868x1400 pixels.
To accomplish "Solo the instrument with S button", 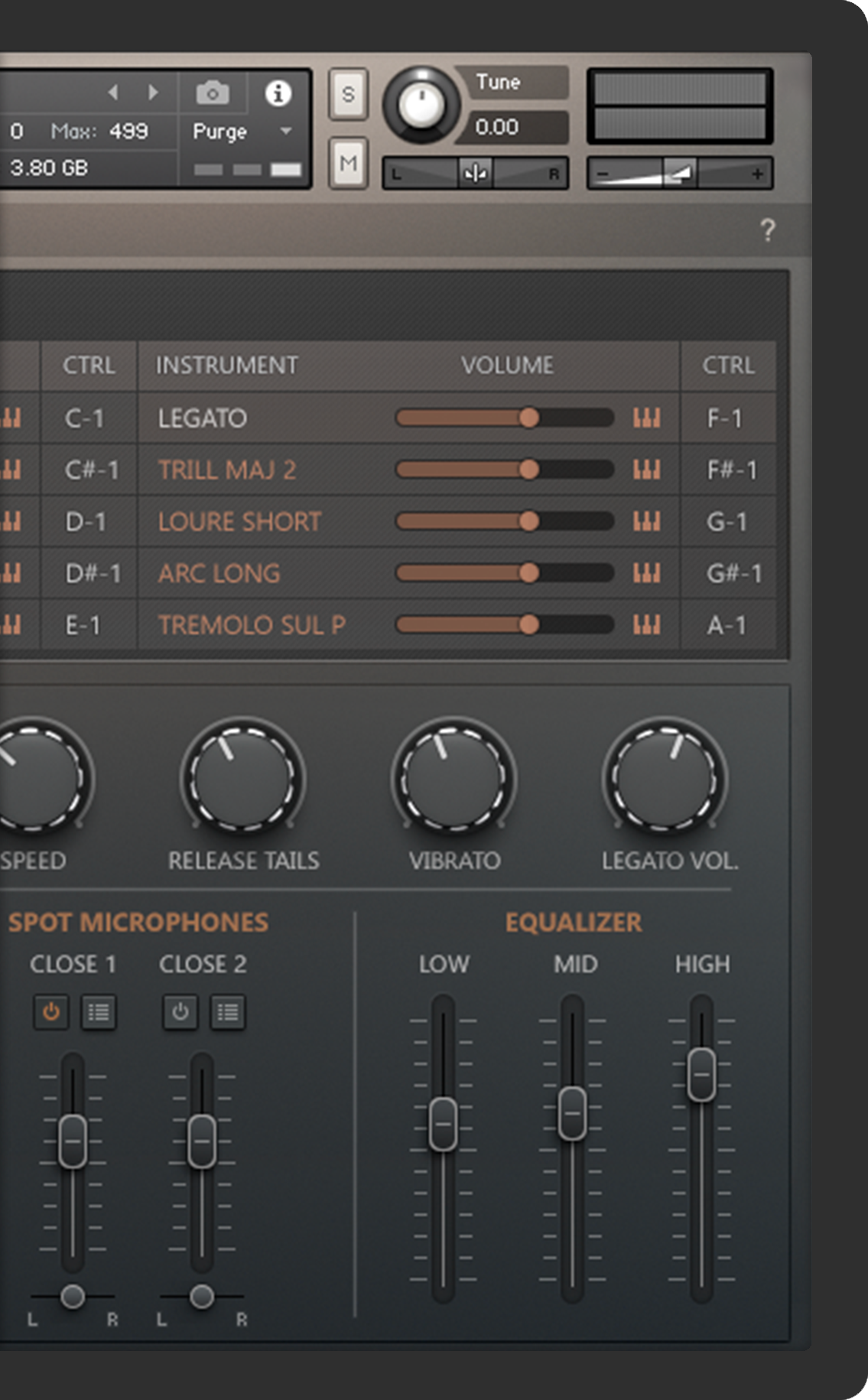I will (x=348, y=94).
